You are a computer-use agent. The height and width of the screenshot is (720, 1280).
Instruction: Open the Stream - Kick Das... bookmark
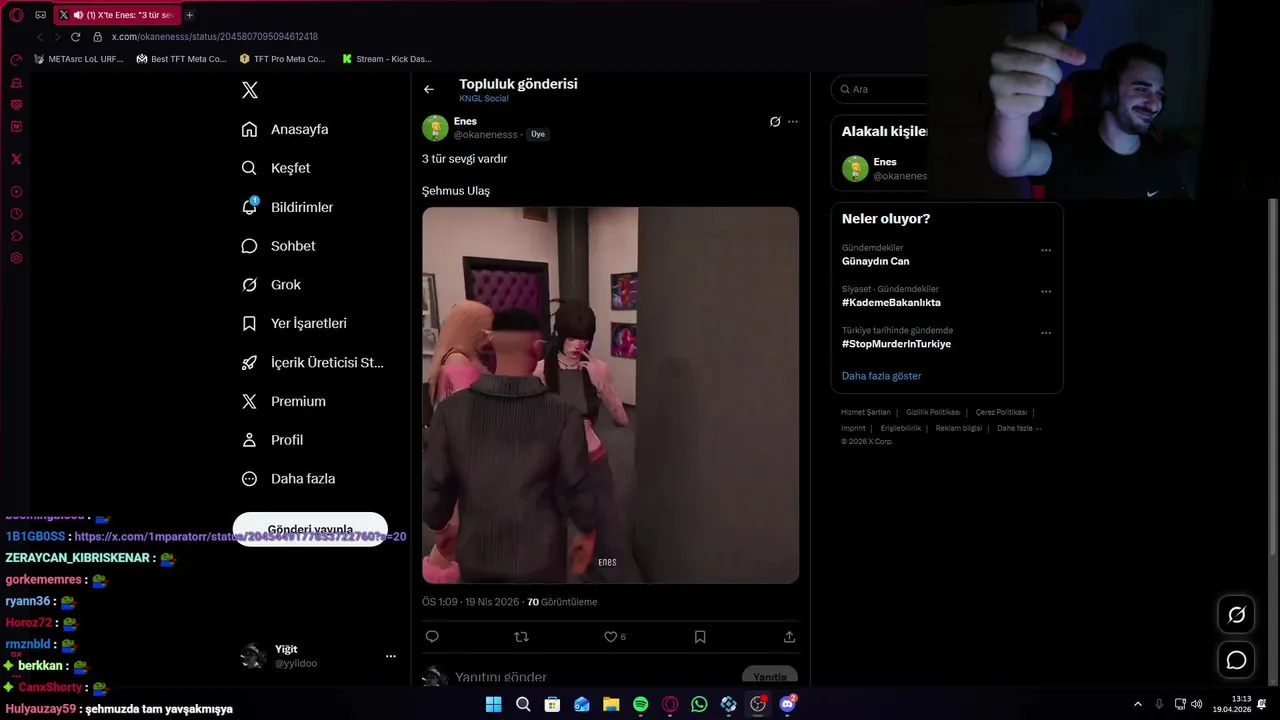(387, 59)
